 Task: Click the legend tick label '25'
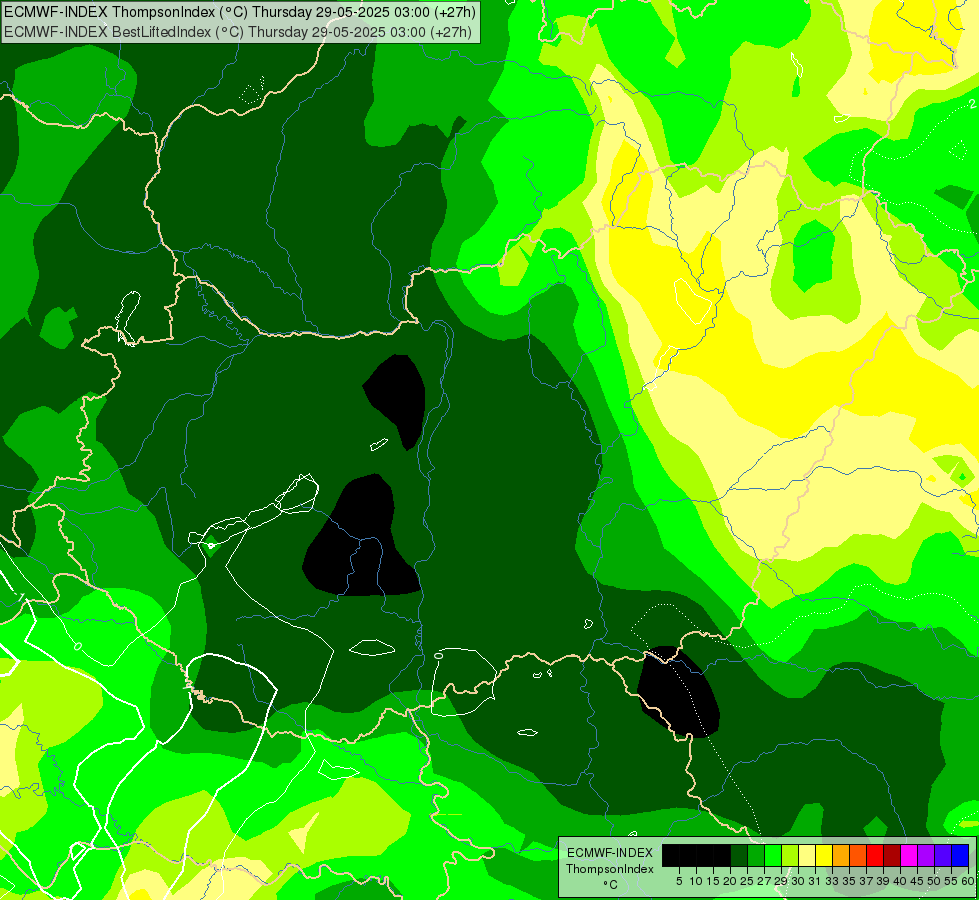[x=747, y=881]
